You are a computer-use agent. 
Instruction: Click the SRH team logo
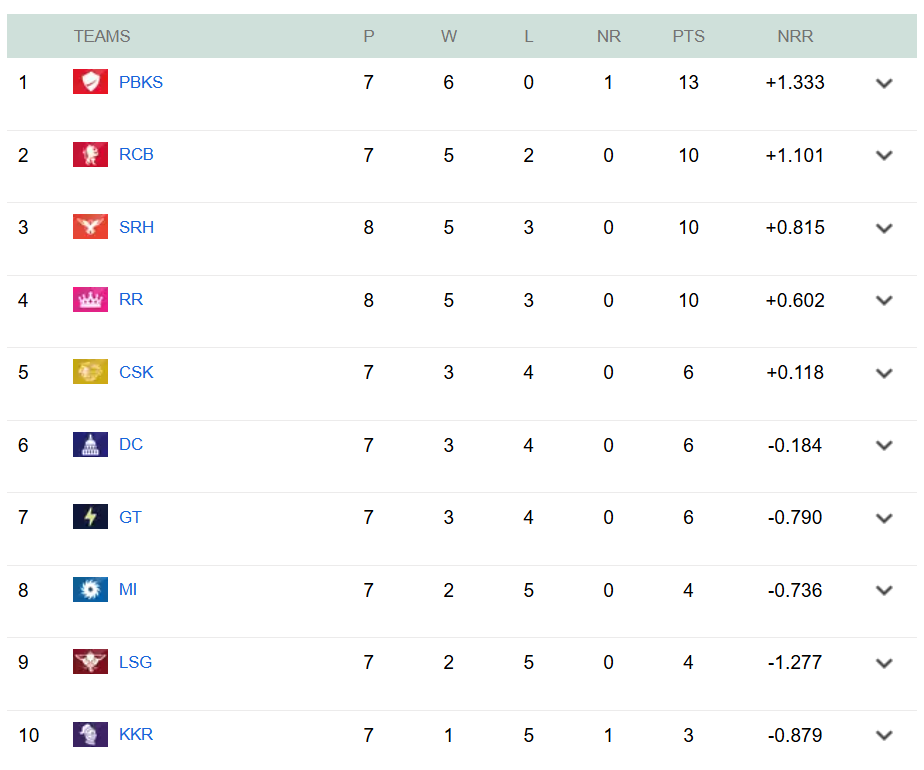(x=90, y=227)
